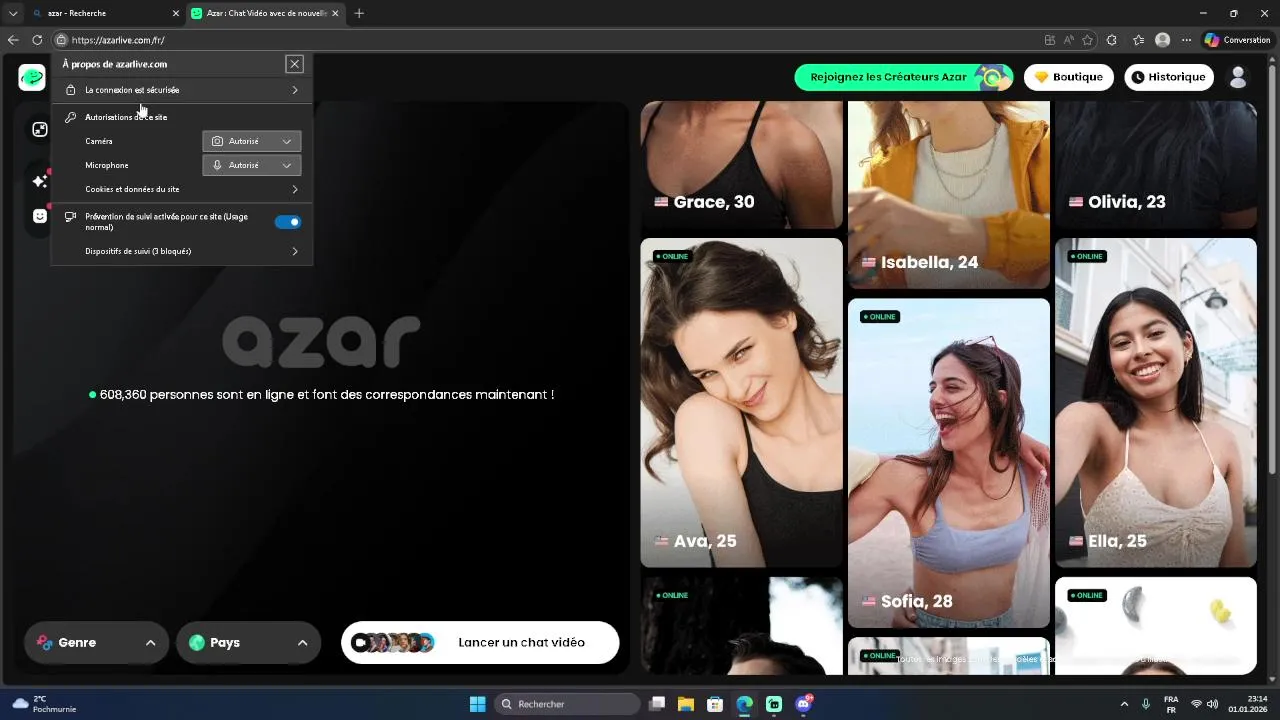The width and height of the screenshot is (1280, 720).
Task: Click Ava, 25 profile card
Action: 741,402
